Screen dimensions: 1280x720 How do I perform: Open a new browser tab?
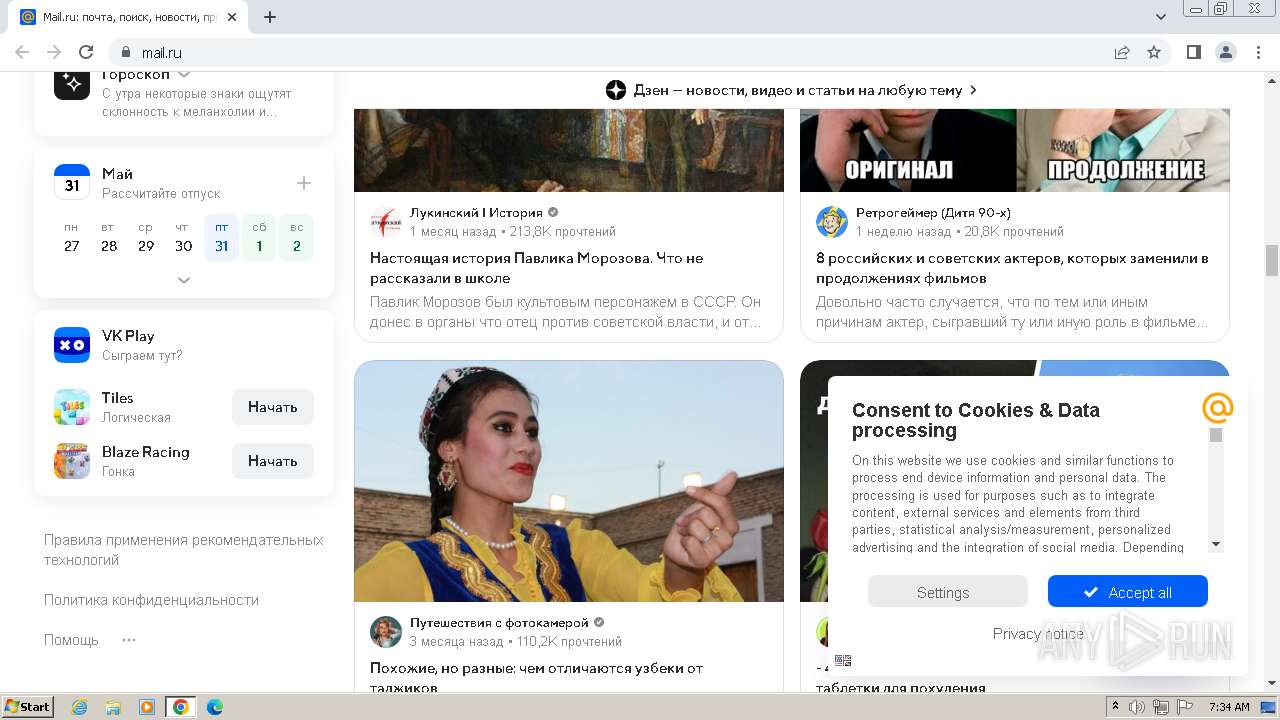270,17
